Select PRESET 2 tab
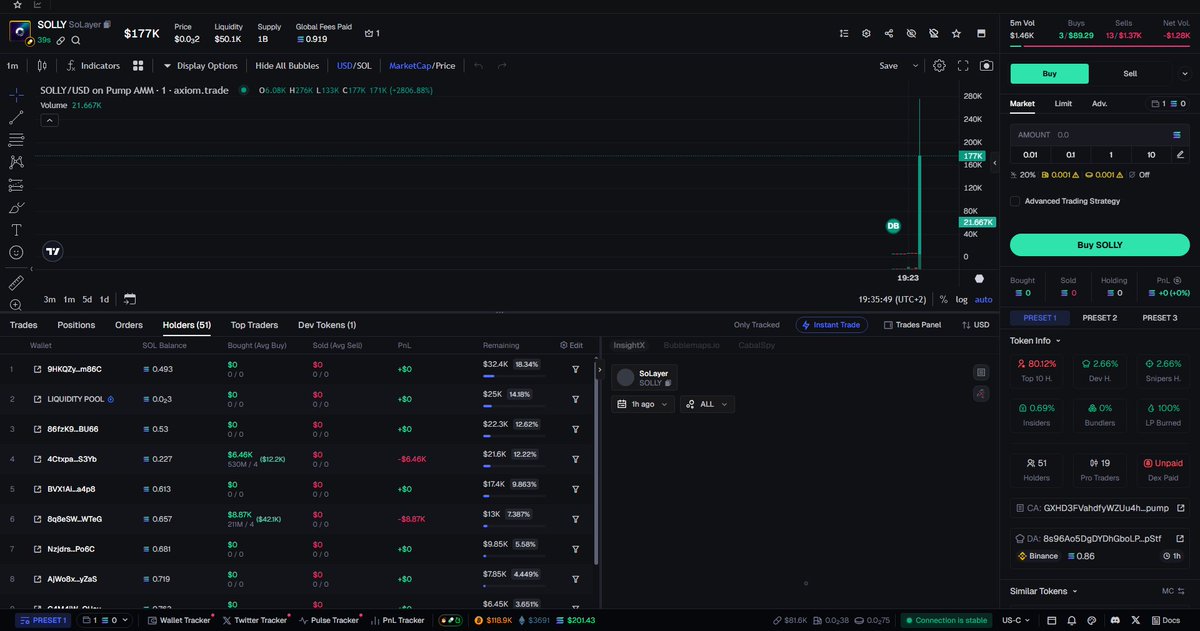1200x631 pixels. point(1099,318)
